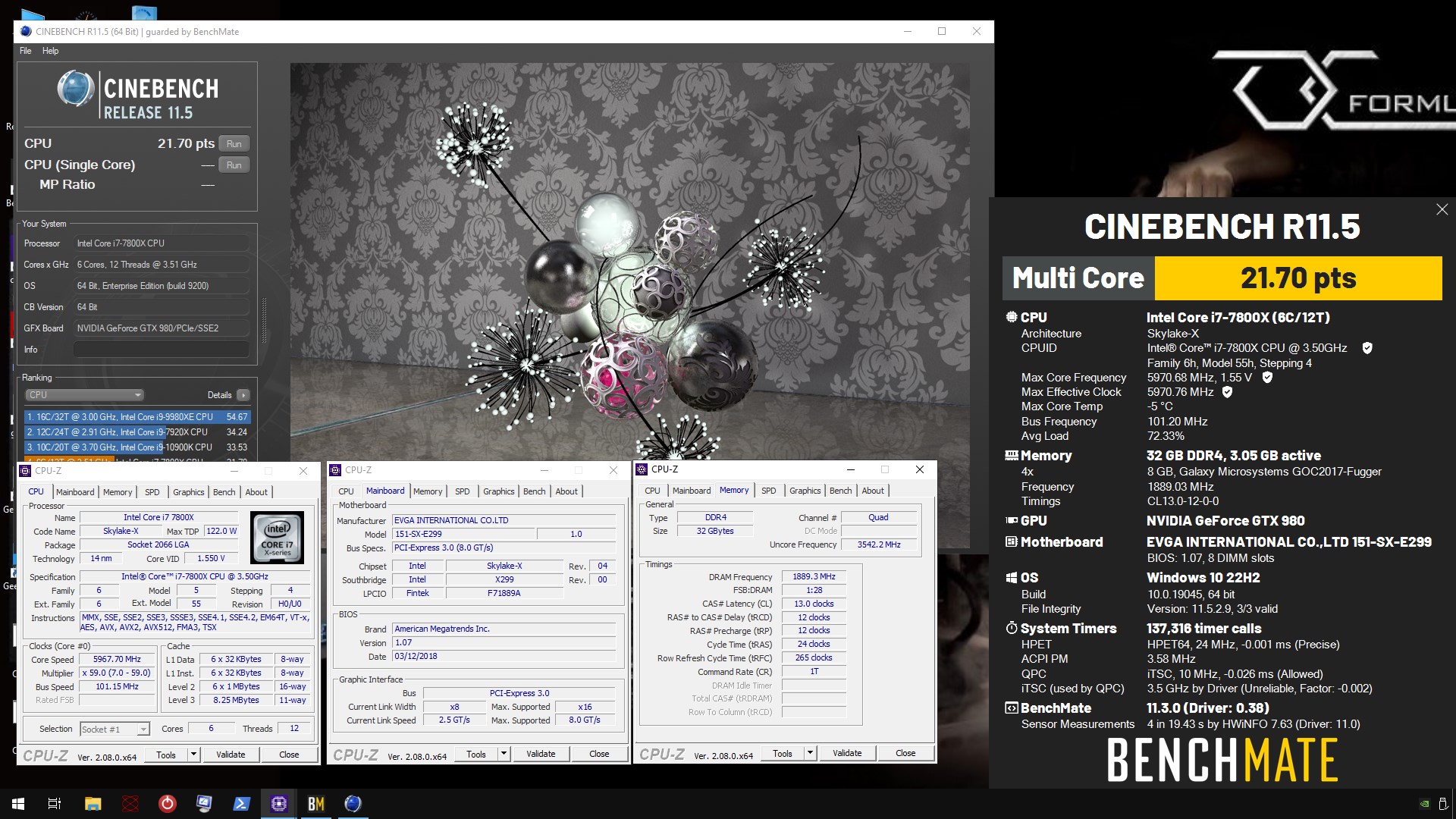This screenshot has width=1456, height=819.
Task: Click the verified shield icon next to CPUID
Action: pyautogui.click(x=1367, y=348)
